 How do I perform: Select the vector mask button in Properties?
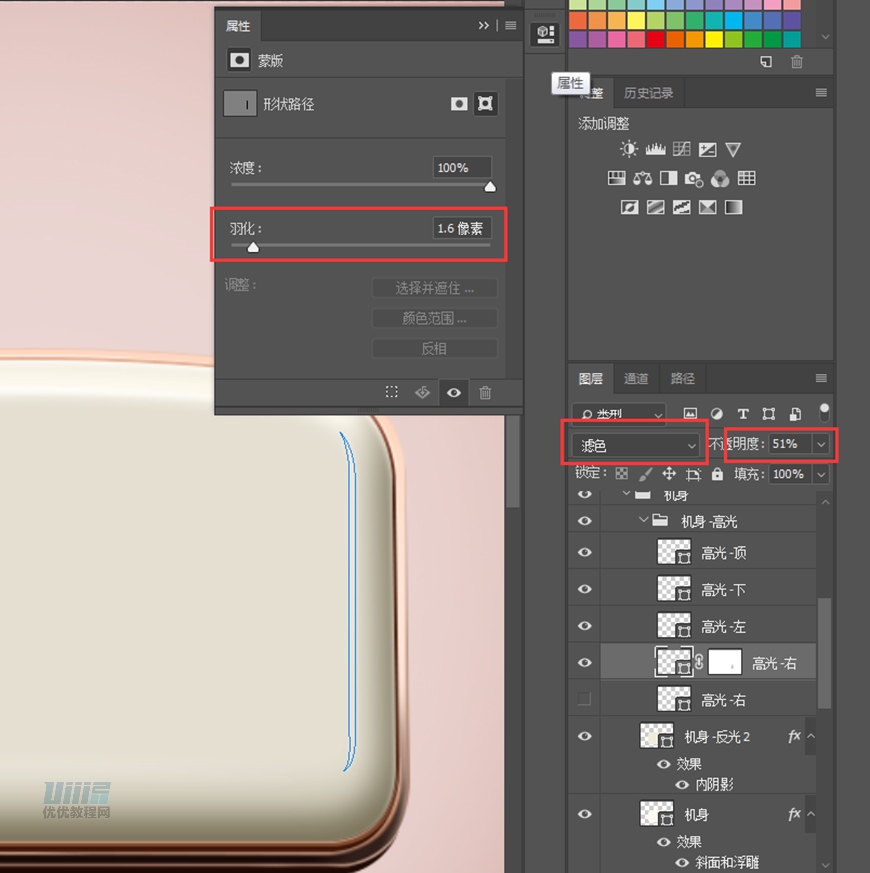tap(486, 103)
